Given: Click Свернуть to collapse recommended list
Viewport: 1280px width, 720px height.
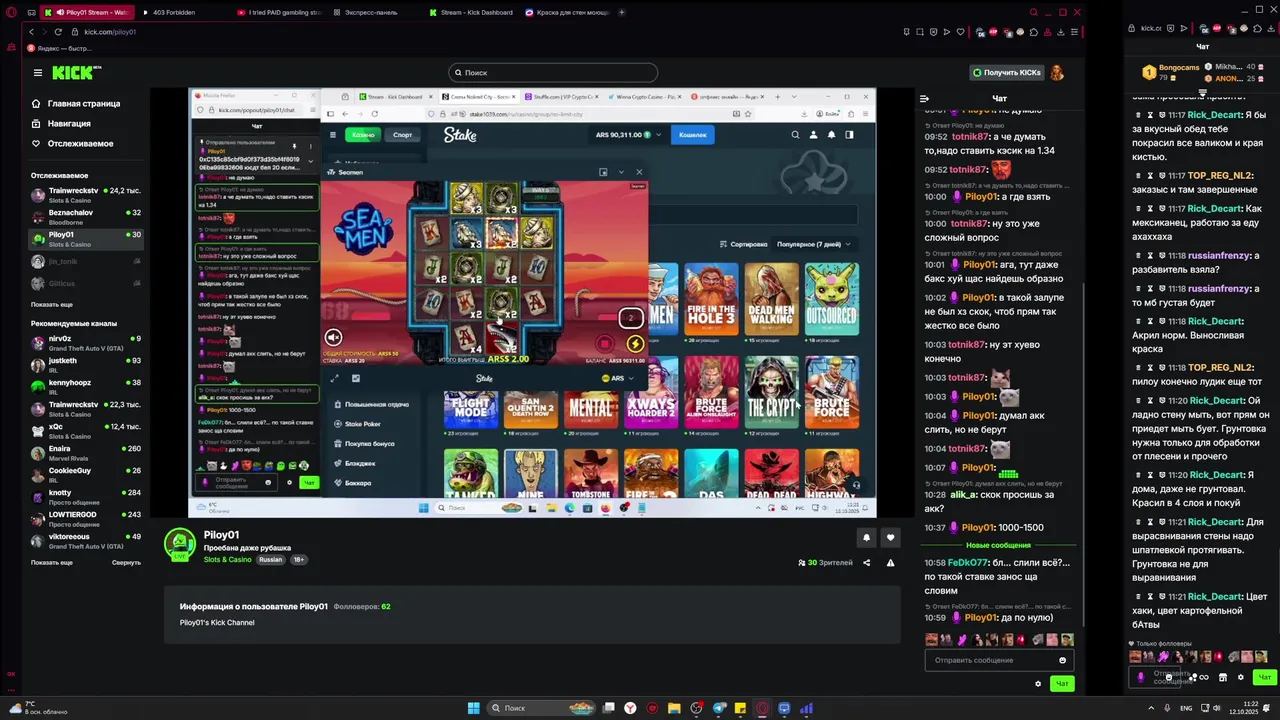Looking at the screenshot, I should (x=126, y=562).
